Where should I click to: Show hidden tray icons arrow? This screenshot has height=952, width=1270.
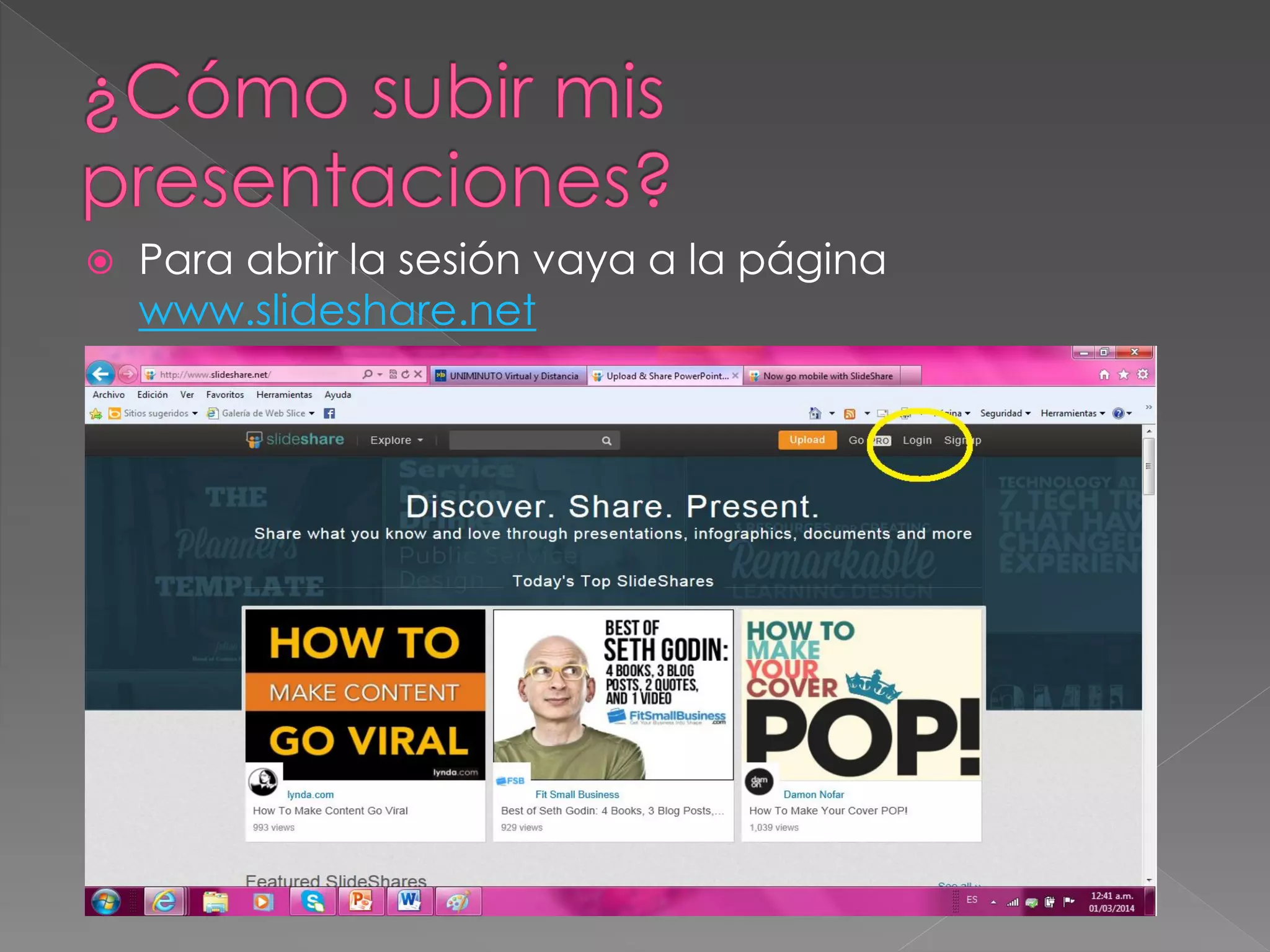tap(993, 902)
